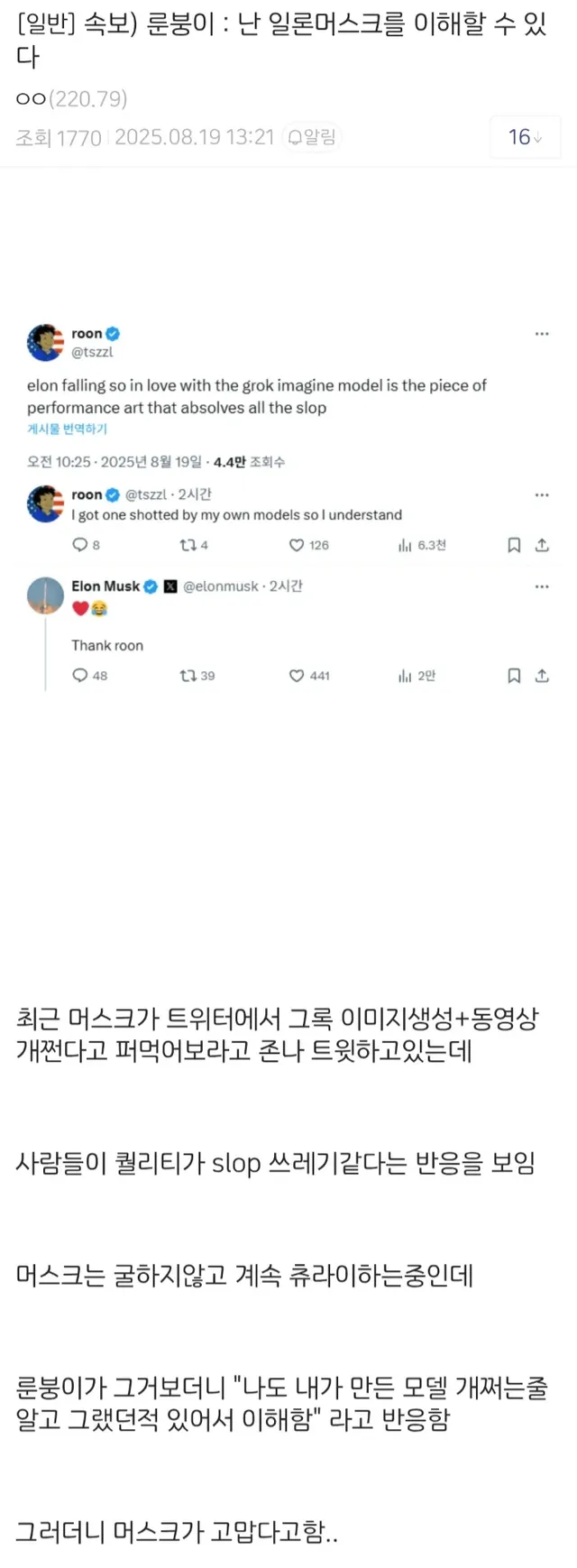Open the view stats showing 6.3천
This screenshot has height=1568, width=577.
pos(421,545)
